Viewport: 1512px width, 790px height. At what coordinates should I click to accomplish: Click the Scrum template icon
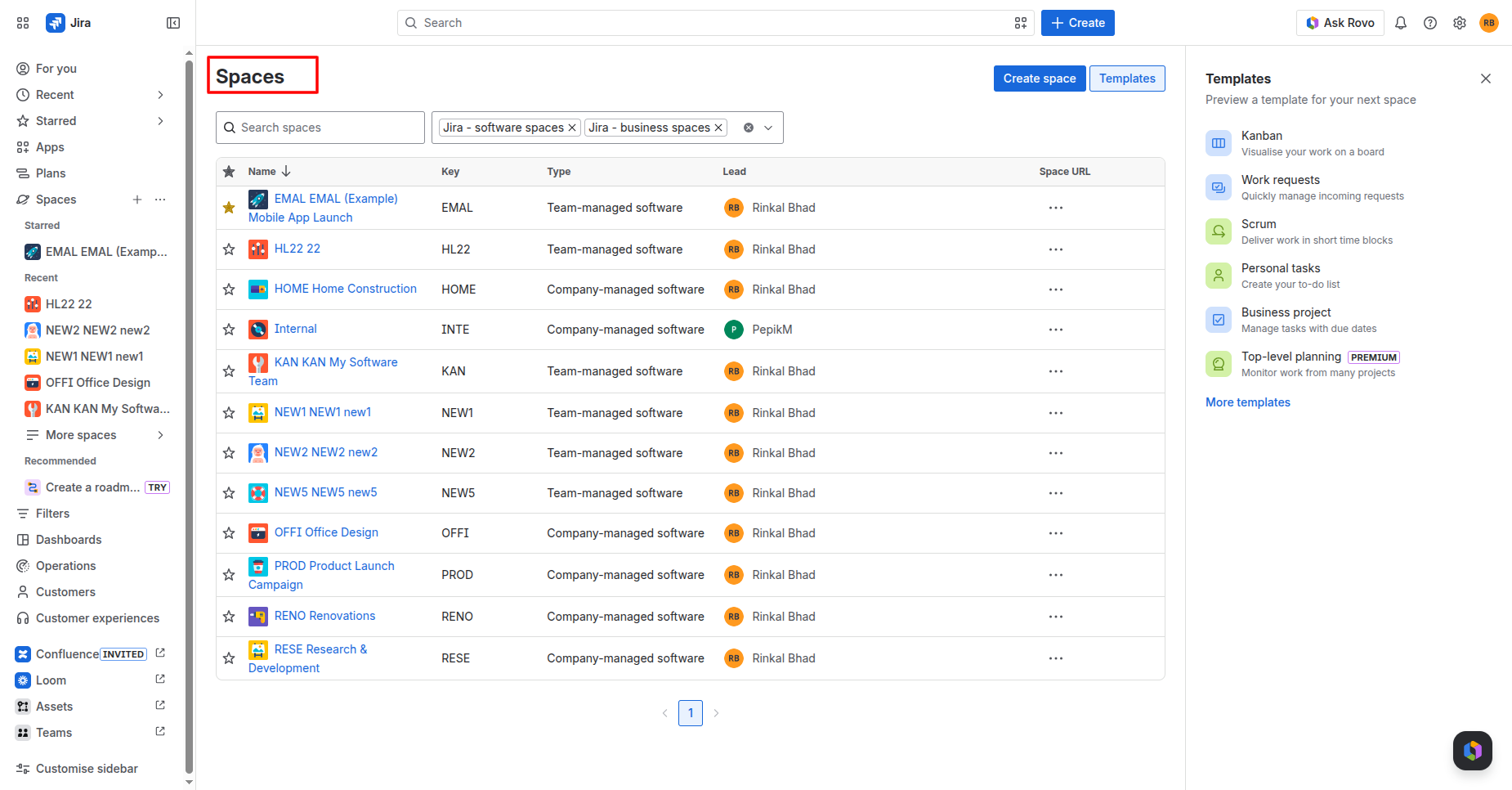(x=1219, y=231)
